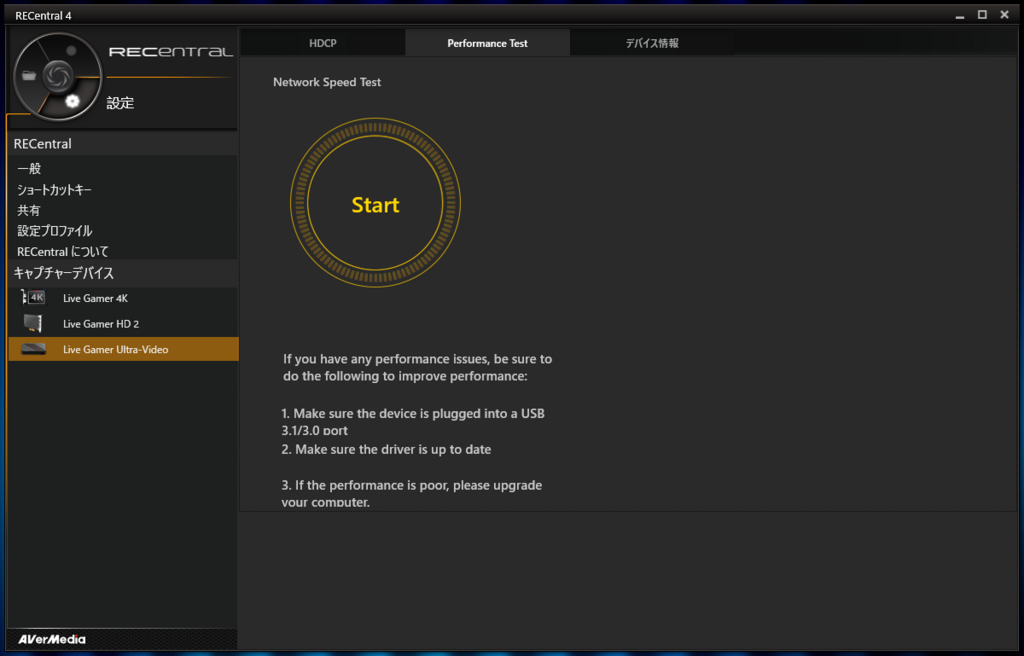Click the 'upgrade your computer' tip text

click(x=411, y=493)
